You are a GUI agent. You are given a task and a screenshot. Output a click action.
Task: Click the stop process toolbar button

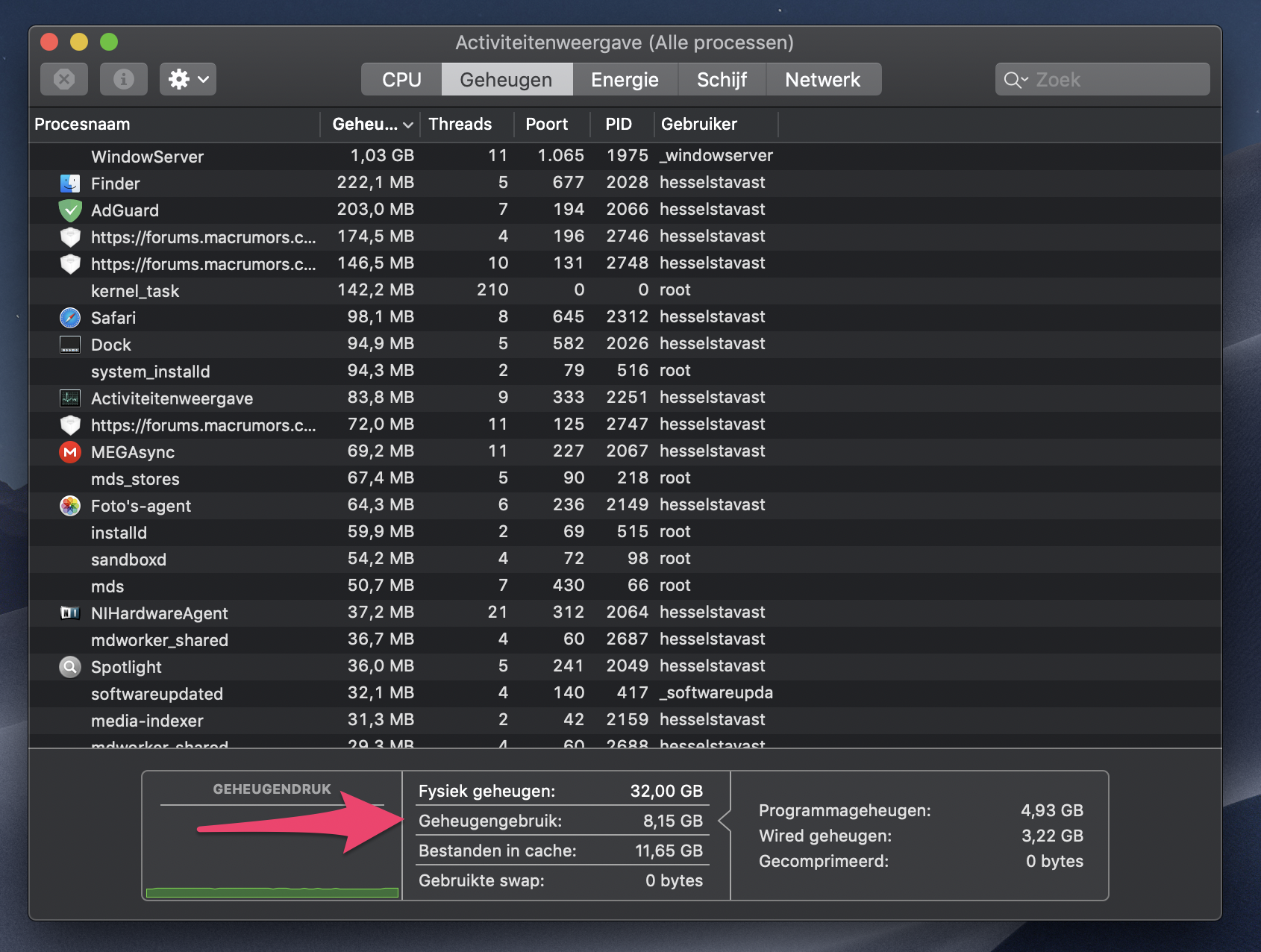point(64,79)
